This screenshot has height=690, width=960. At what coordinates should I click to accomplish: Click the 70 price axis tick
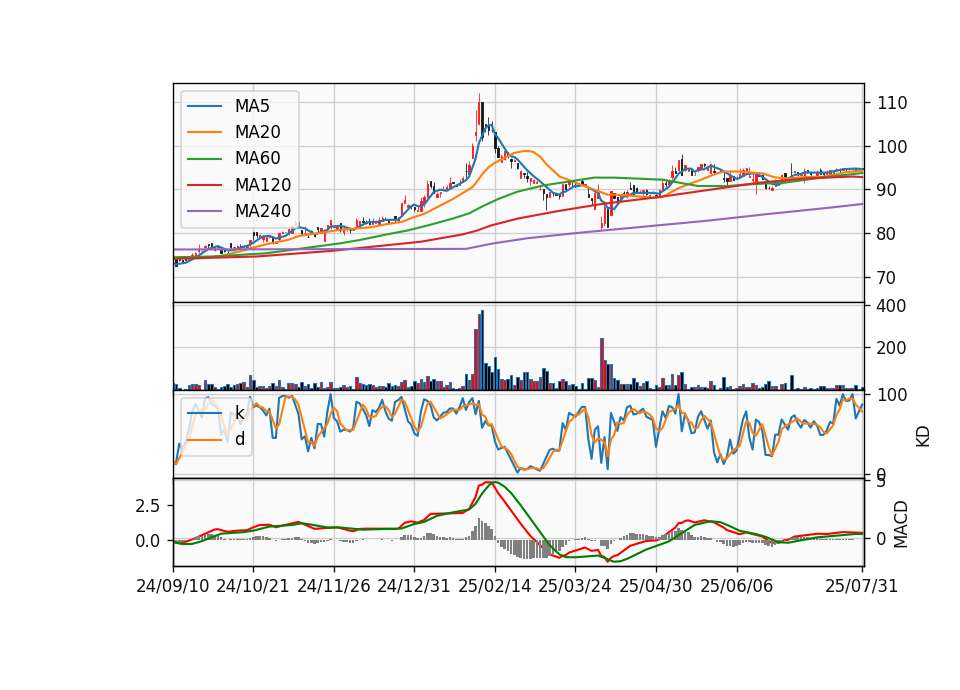click(x=887, y=278)
